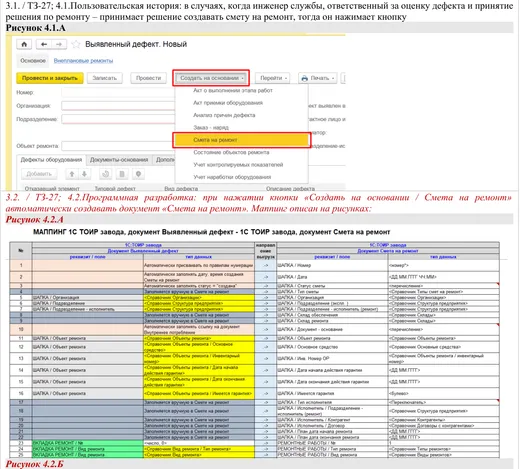This screenshot has width=520, height=469.
Task: Click the Провести и закрыть button
Action: (50, 78)
